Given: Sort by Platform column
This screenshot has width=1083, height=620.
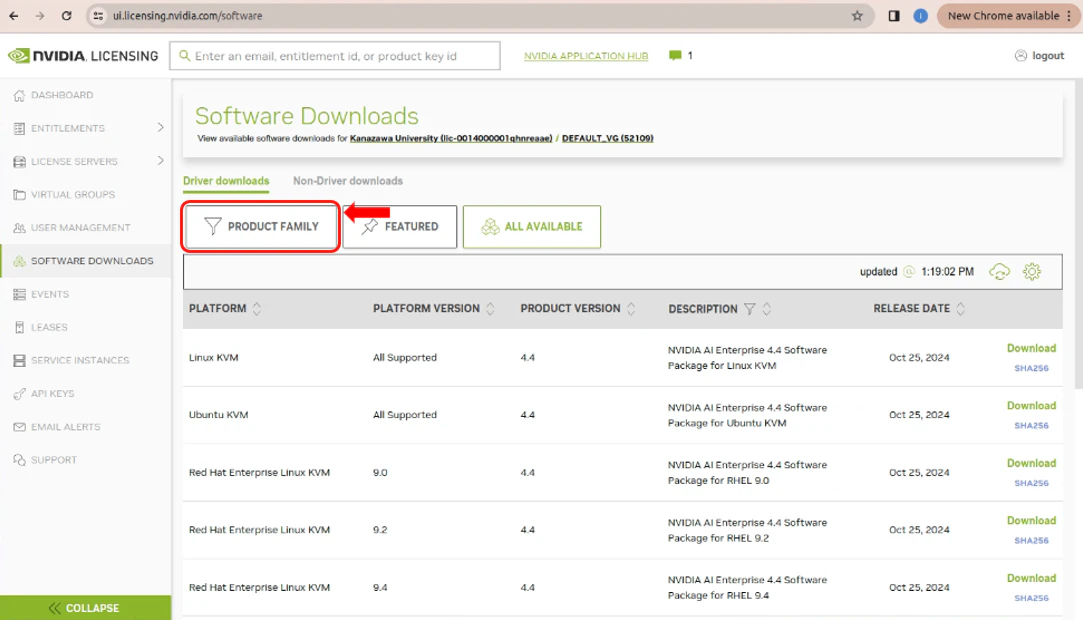Looking at the screenshot, I should 257,309.
